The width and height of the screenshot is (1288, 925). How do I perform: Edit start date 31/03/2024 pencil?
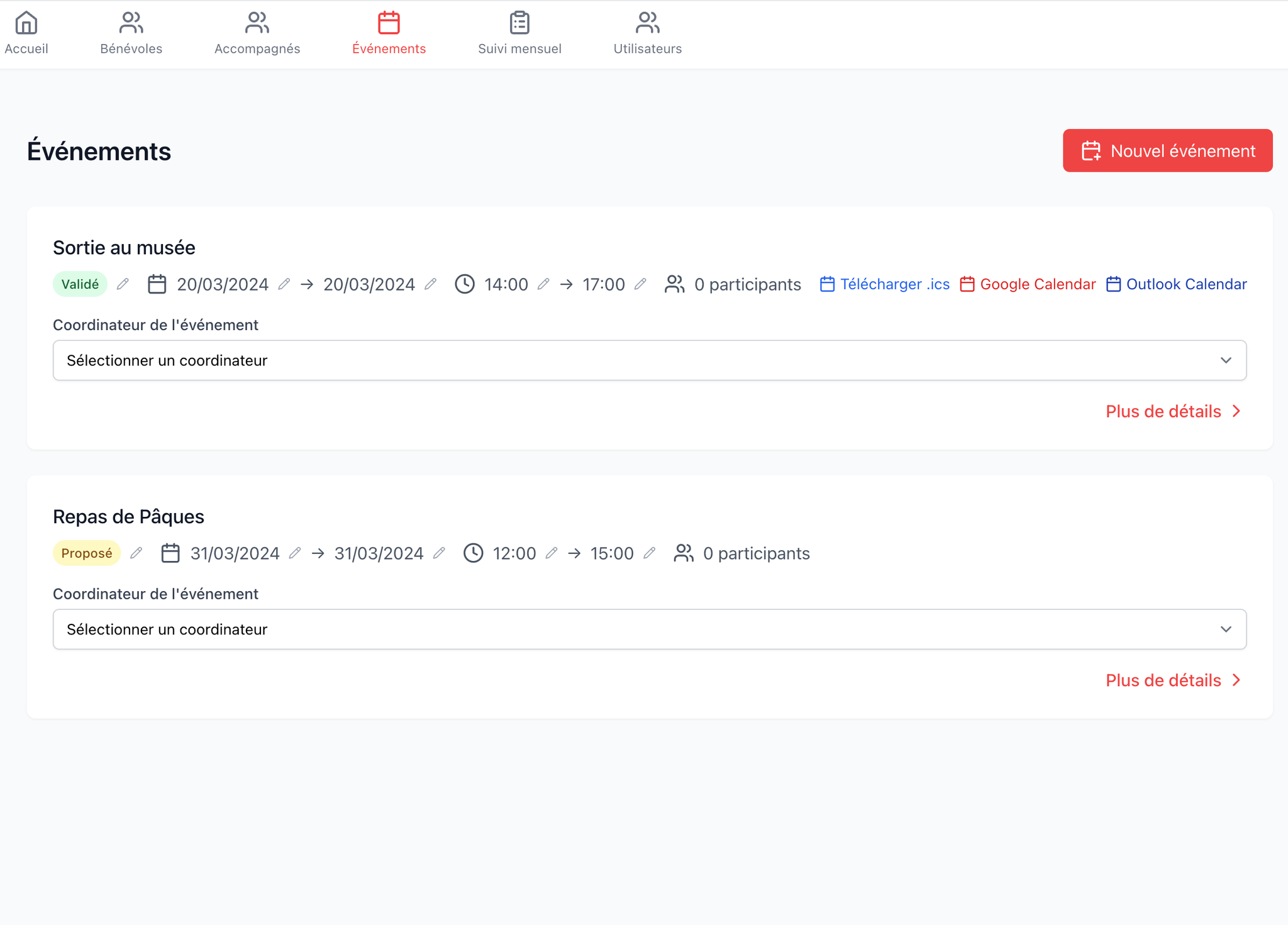[x=295, y=553]
